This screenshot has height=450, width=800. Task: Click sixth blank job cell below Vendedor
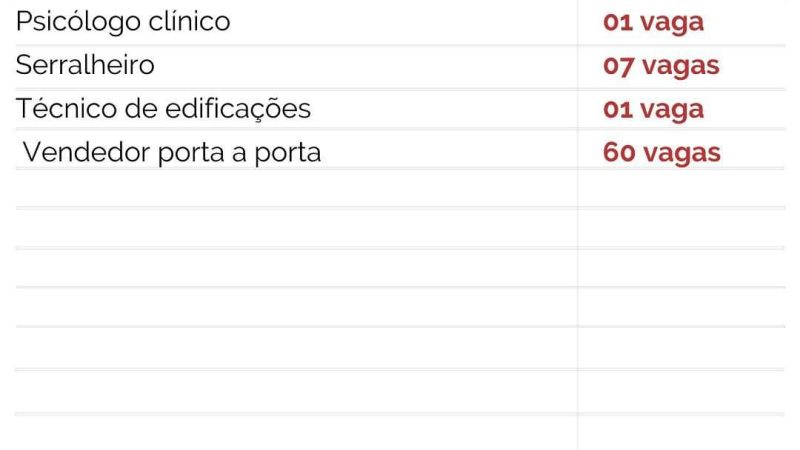pyautogui.click(x=295, y=392)
